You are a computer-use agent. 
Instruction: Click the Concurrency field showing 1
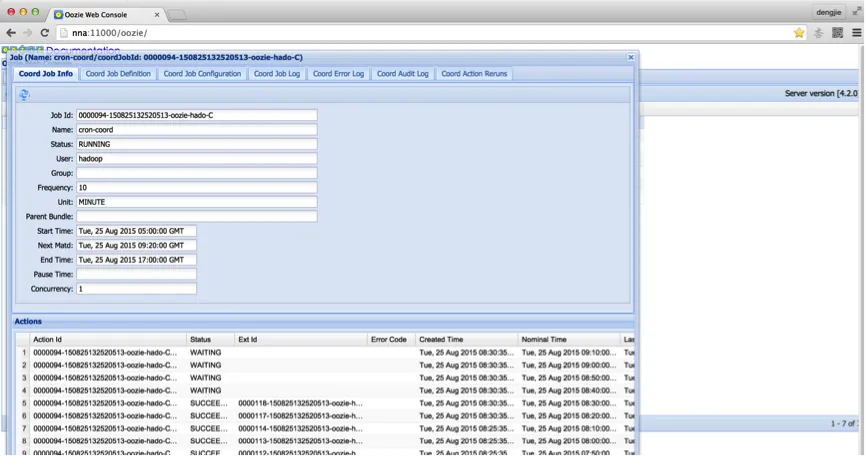[136, 289]
